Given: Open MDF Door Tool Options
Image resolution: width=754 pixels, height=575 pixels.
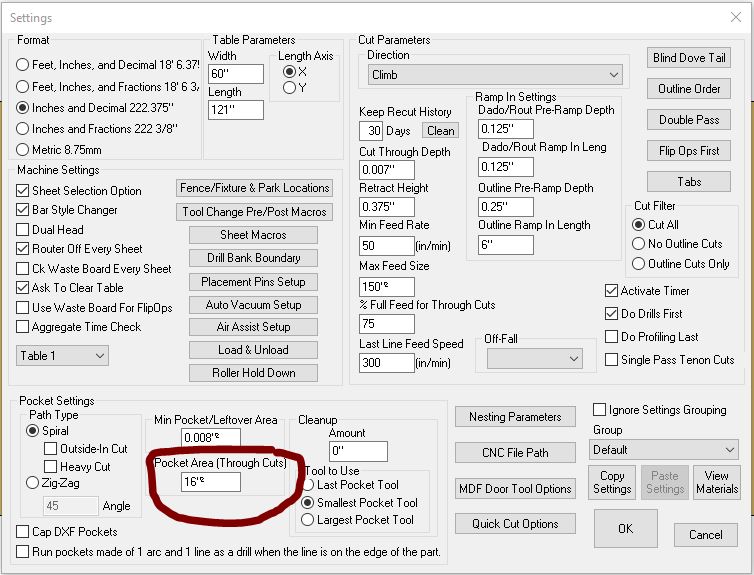Looking at the screenshot, I should click(514, 488).
